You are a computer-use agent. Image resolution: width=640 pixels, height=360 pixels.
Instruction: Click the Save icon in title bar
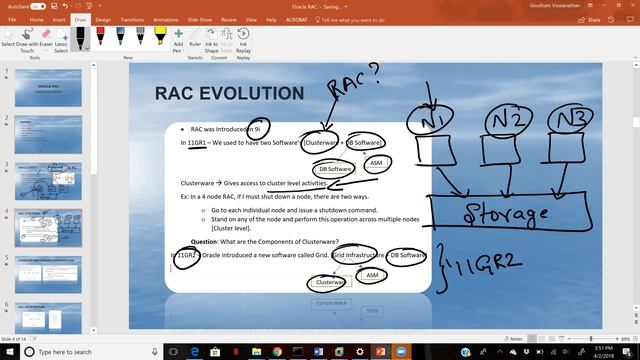[54, 7]
